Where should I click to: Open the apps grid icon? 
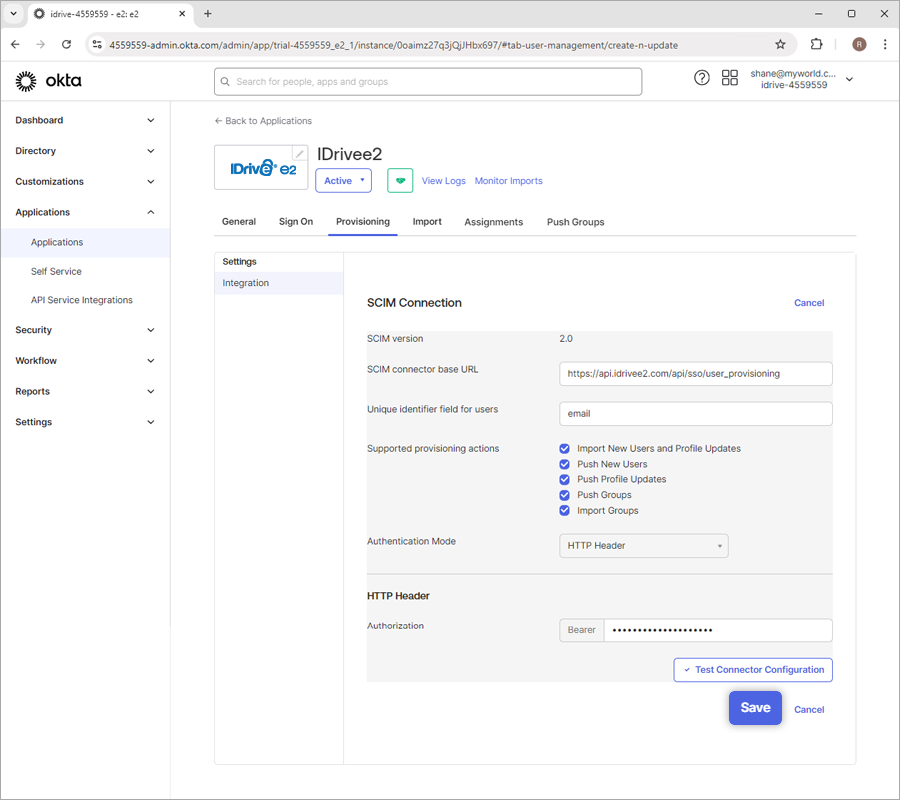click(x=730, y=77)
